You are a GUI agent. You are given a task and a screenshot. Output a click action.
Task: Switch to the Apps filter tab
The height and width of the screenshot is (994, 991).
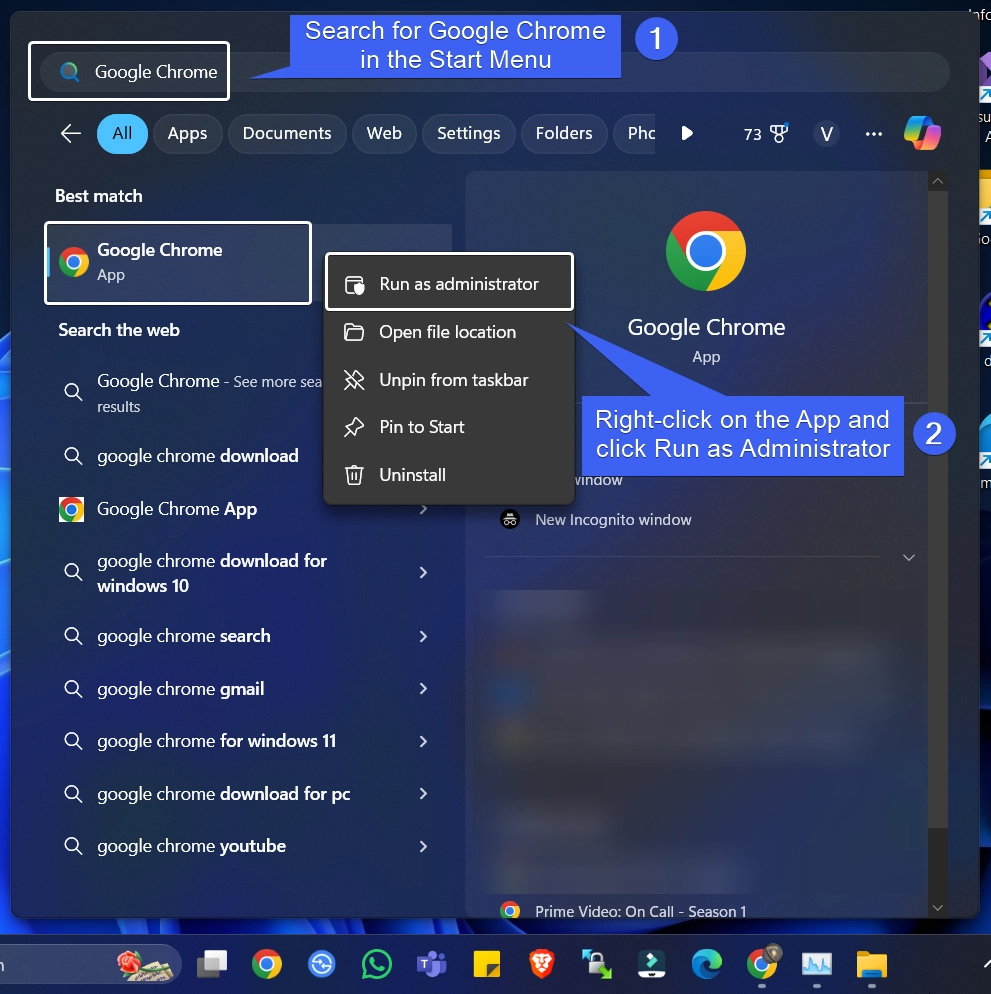point(187,133)
